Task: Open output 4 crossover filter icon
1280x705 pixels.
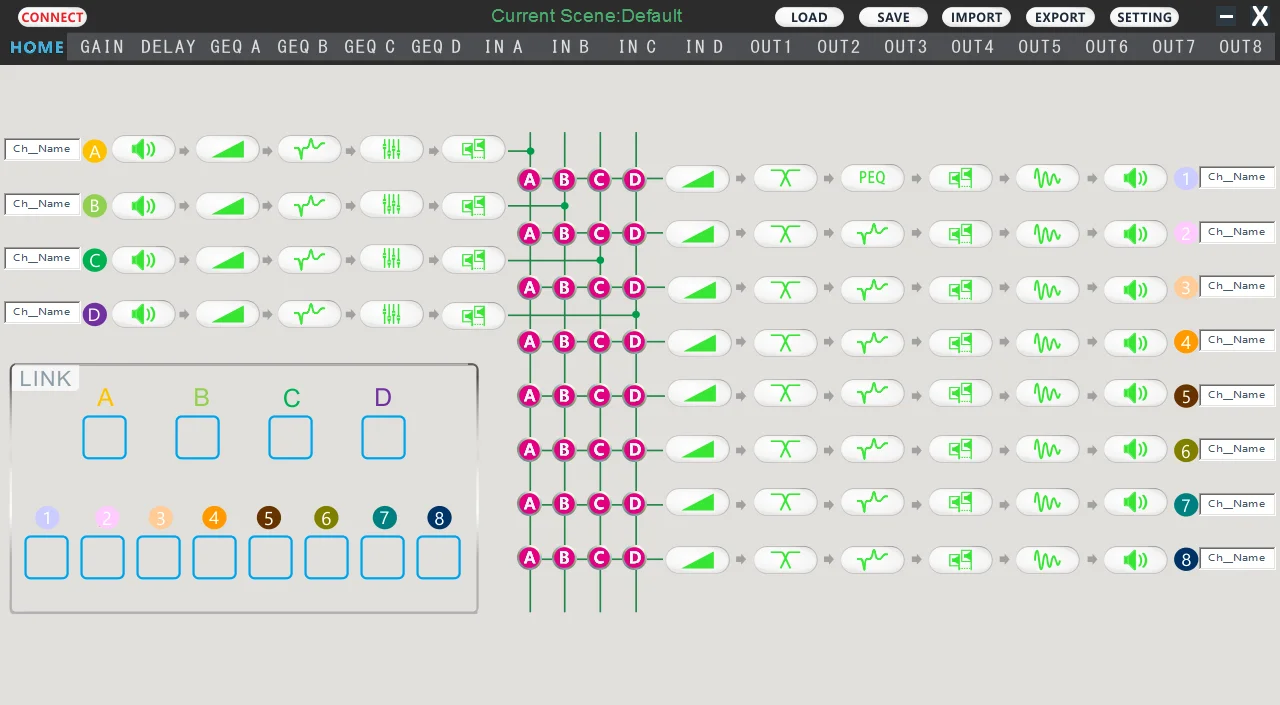Action: pyautogui.click(x=785, y=342)
